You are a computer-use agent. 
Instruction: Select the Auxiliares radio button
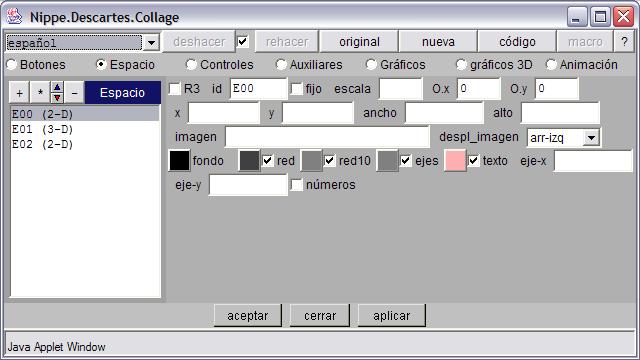click(281, 64)
